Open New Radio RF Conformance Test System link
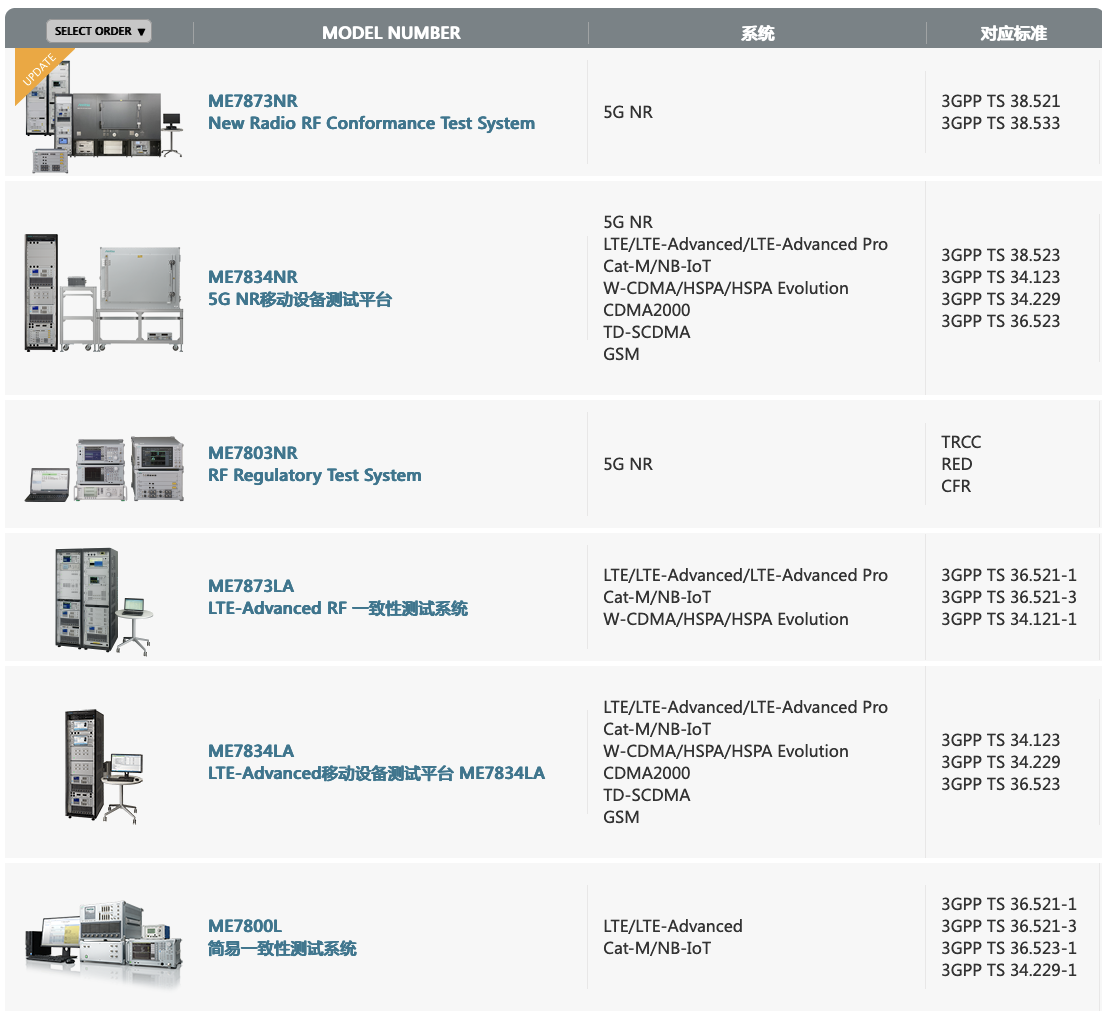Screen dimensions: 1102x1016 [371, 123]
